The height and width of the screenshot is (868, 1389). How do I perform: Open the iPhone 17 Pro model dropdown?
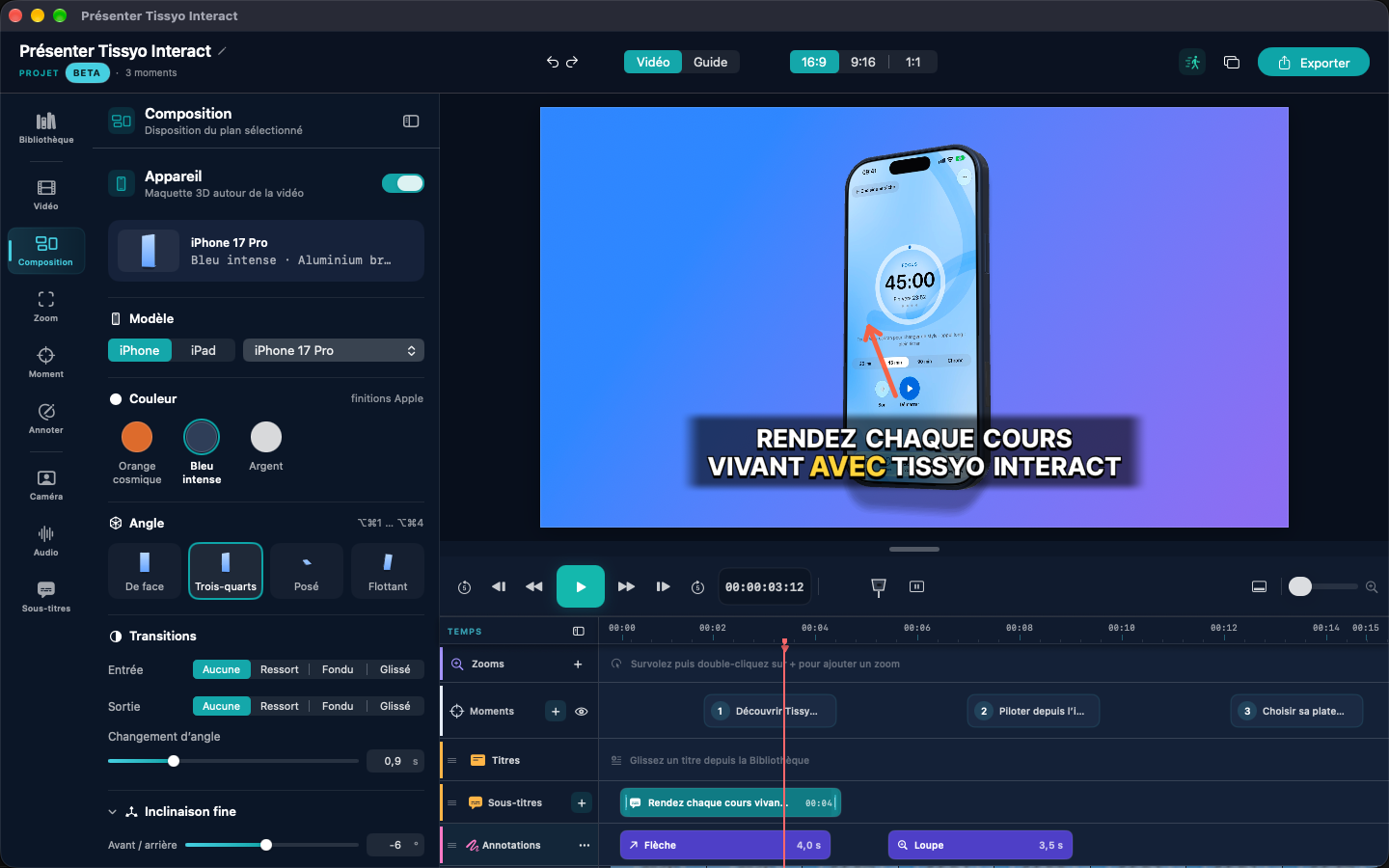click(334, 350)
